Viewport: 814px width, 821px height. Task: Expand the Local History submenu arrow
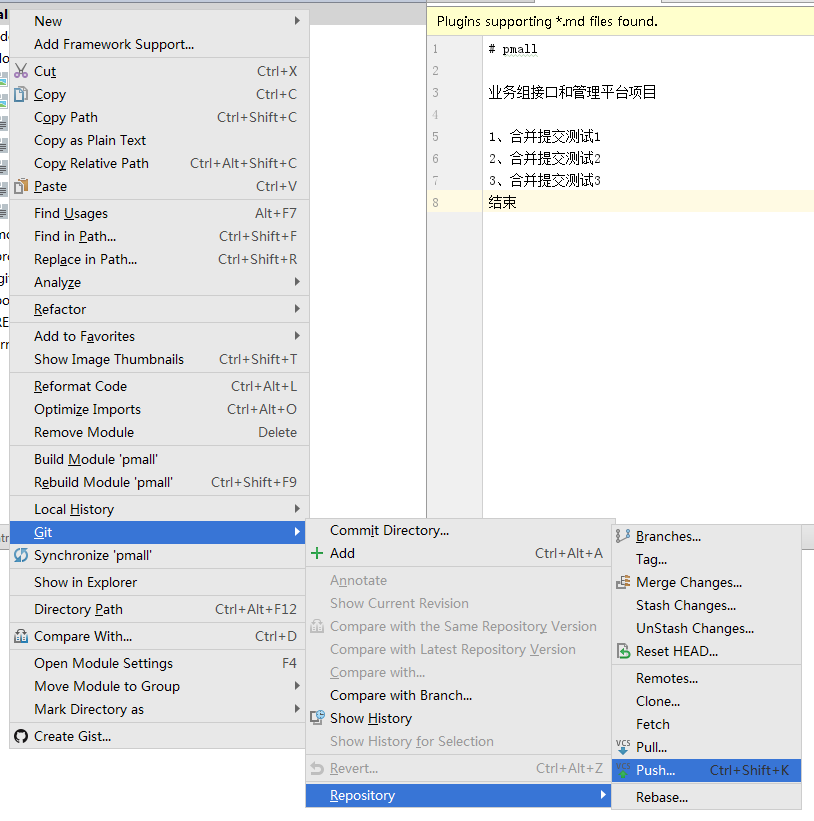(x=297, y=509)
